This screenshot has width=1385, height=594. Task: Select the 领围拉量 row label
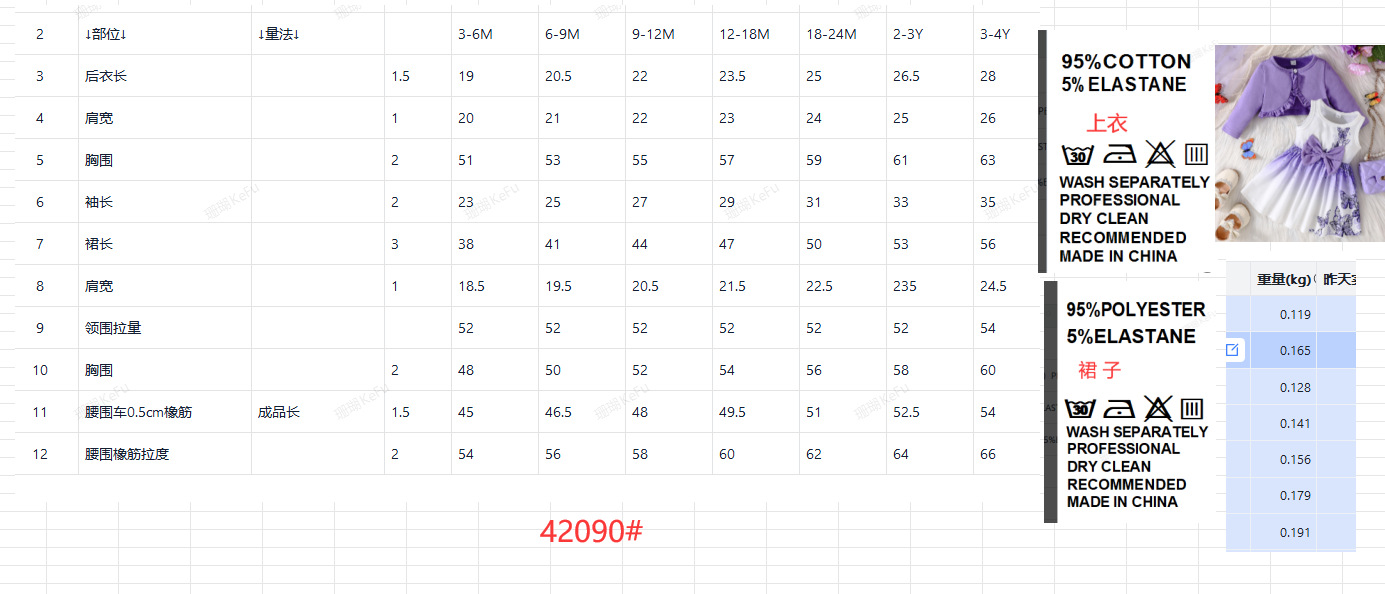coord(113,328)
